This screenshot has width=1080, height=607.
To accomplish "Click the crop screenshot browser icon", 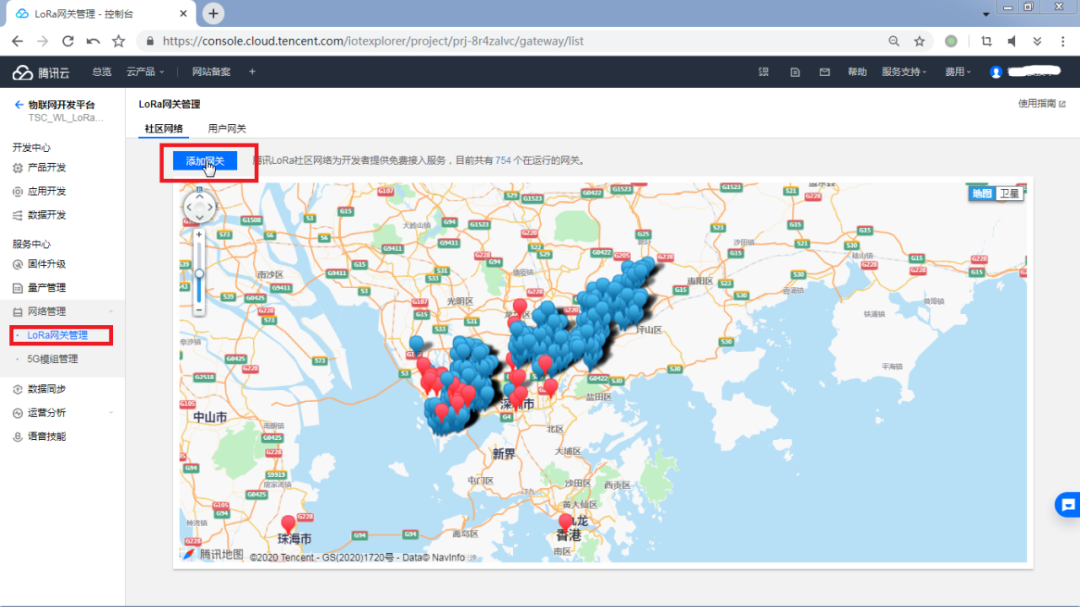I will coord(986,41).
